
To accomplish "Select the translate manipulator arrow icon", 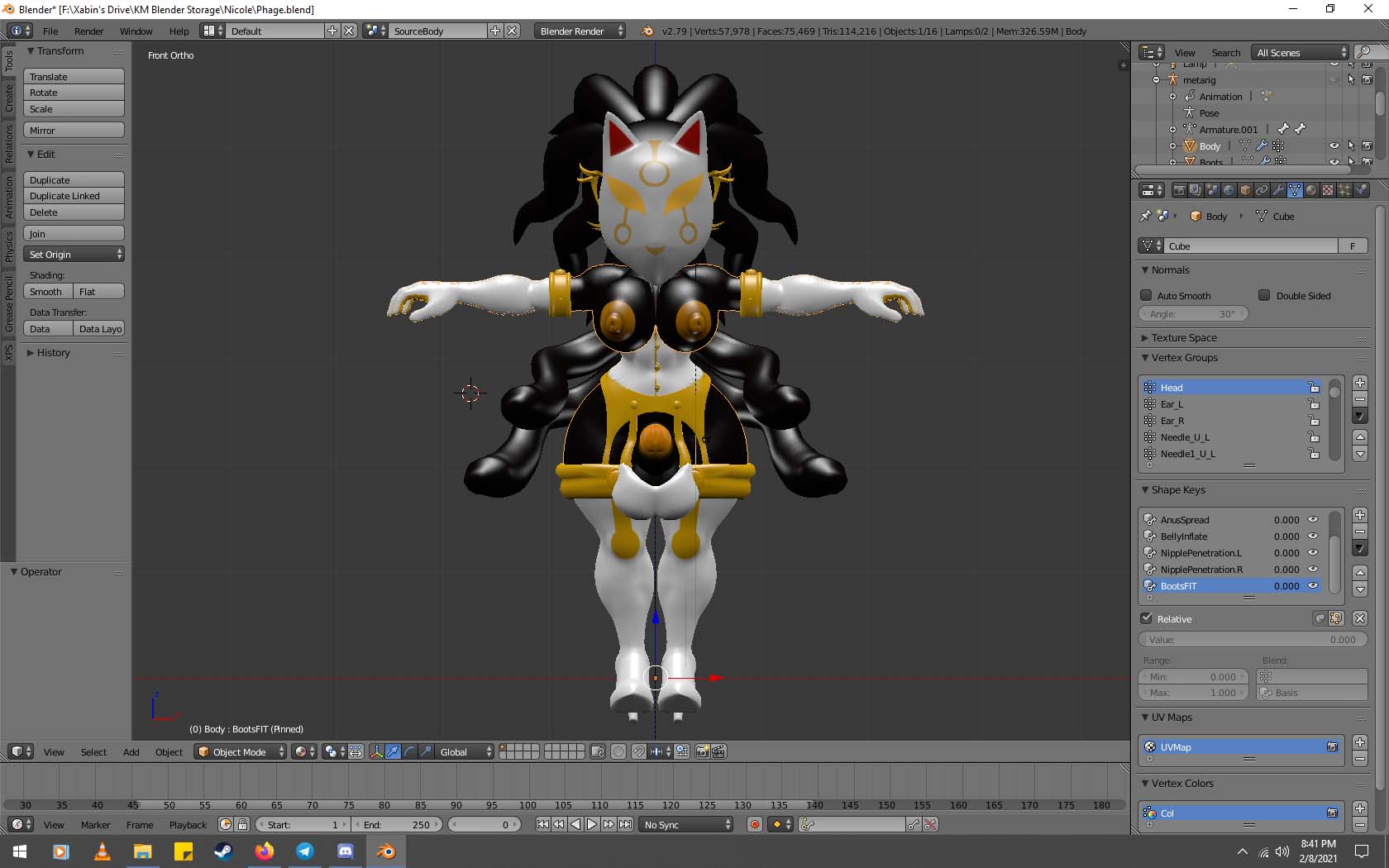I will point(393,751).
